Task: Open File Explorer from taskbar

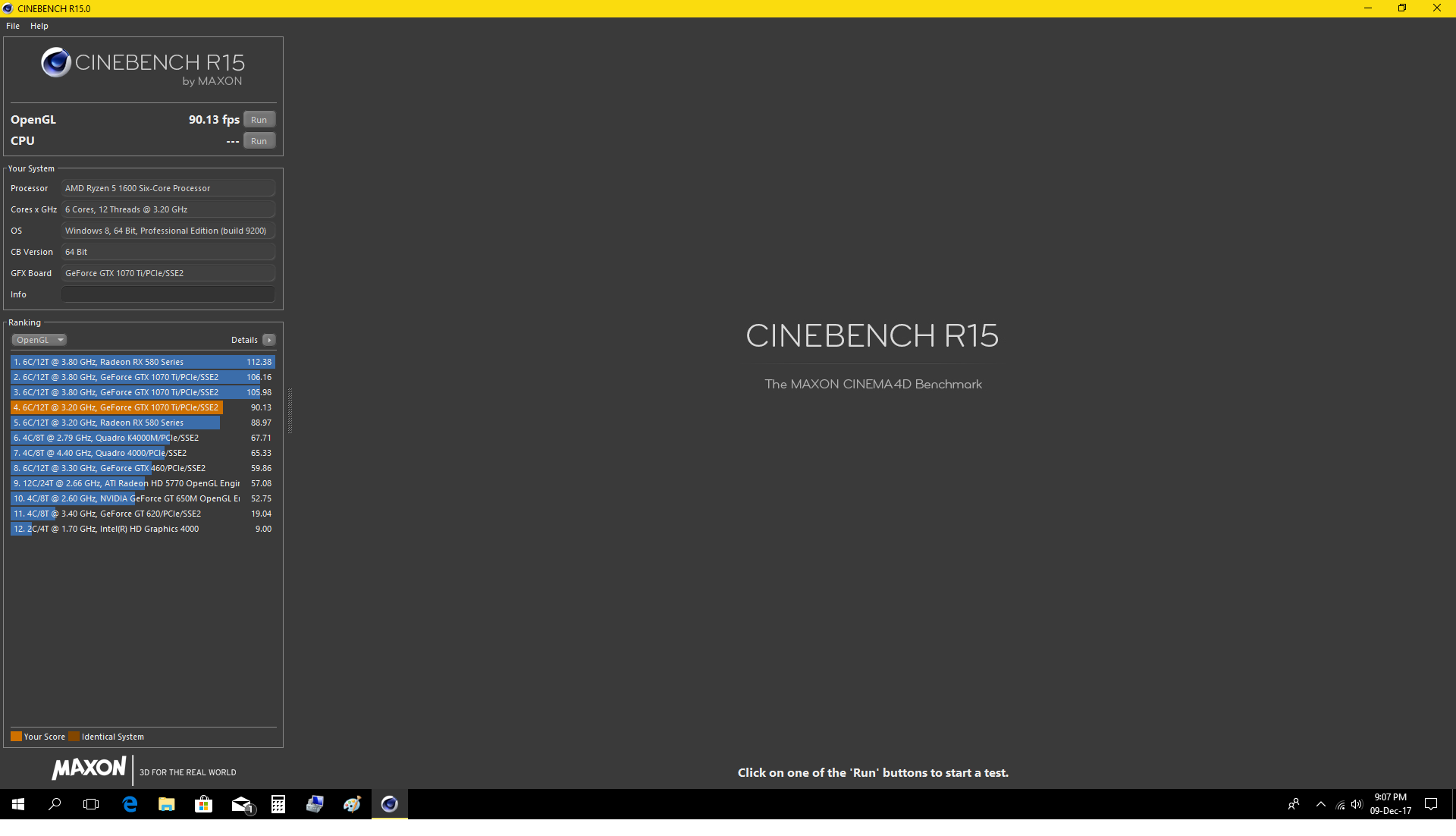Action: click(x=167, y=804)
